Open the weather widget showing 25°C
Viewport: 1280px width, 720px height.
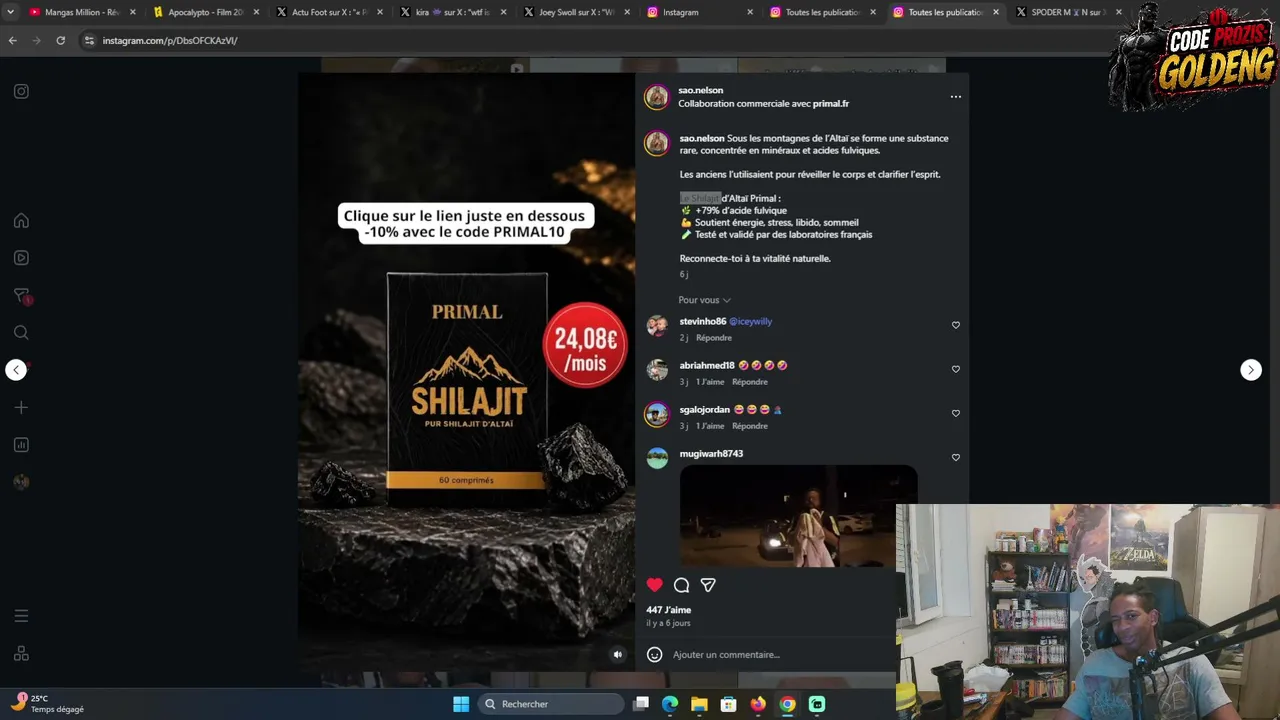pyautogui.click(x=48, y=704)
